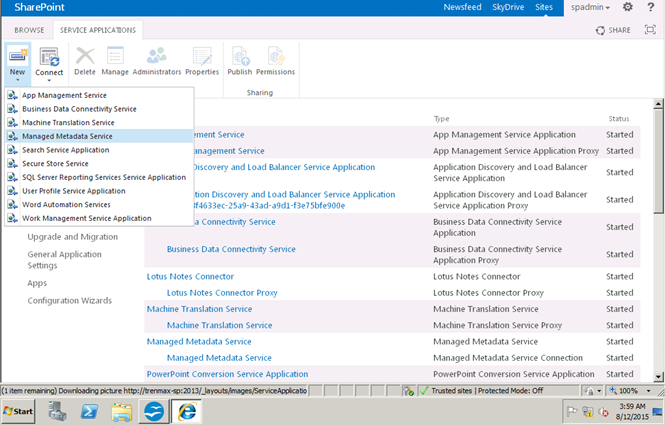Image resolution: width=665 pixels, height=425 pixels.
Task: Select Managed Metadata Service highlighted menu item
Action: click(99, 136)
